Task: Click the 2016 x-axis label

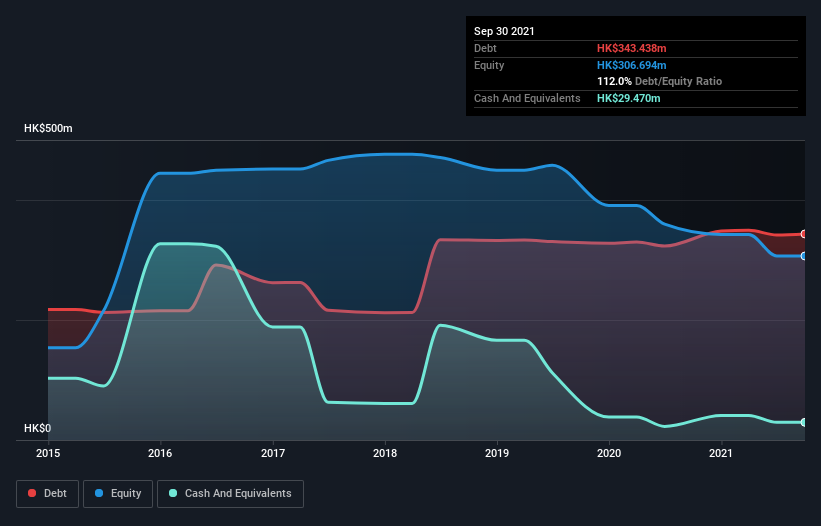Action: pyautogui.click(x=160, y=453)
